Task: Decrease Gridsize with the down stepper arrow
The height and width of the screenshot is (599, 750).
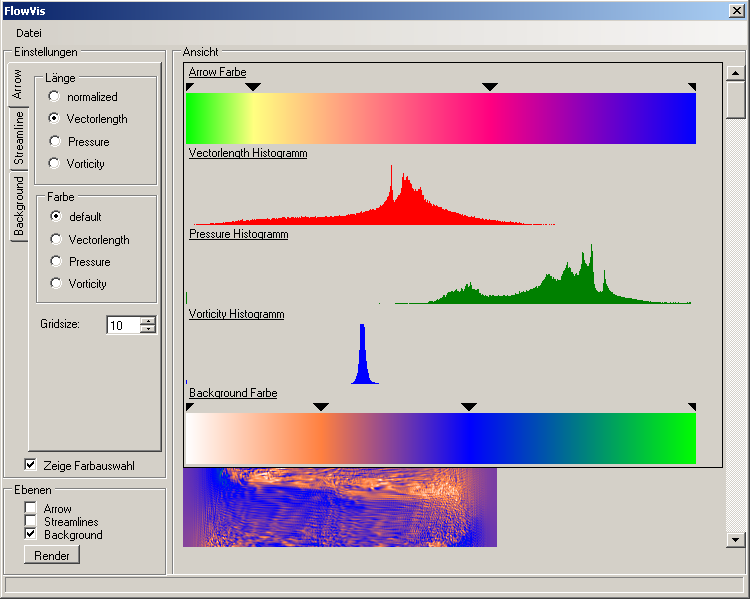Action: [x=148, y=329]
